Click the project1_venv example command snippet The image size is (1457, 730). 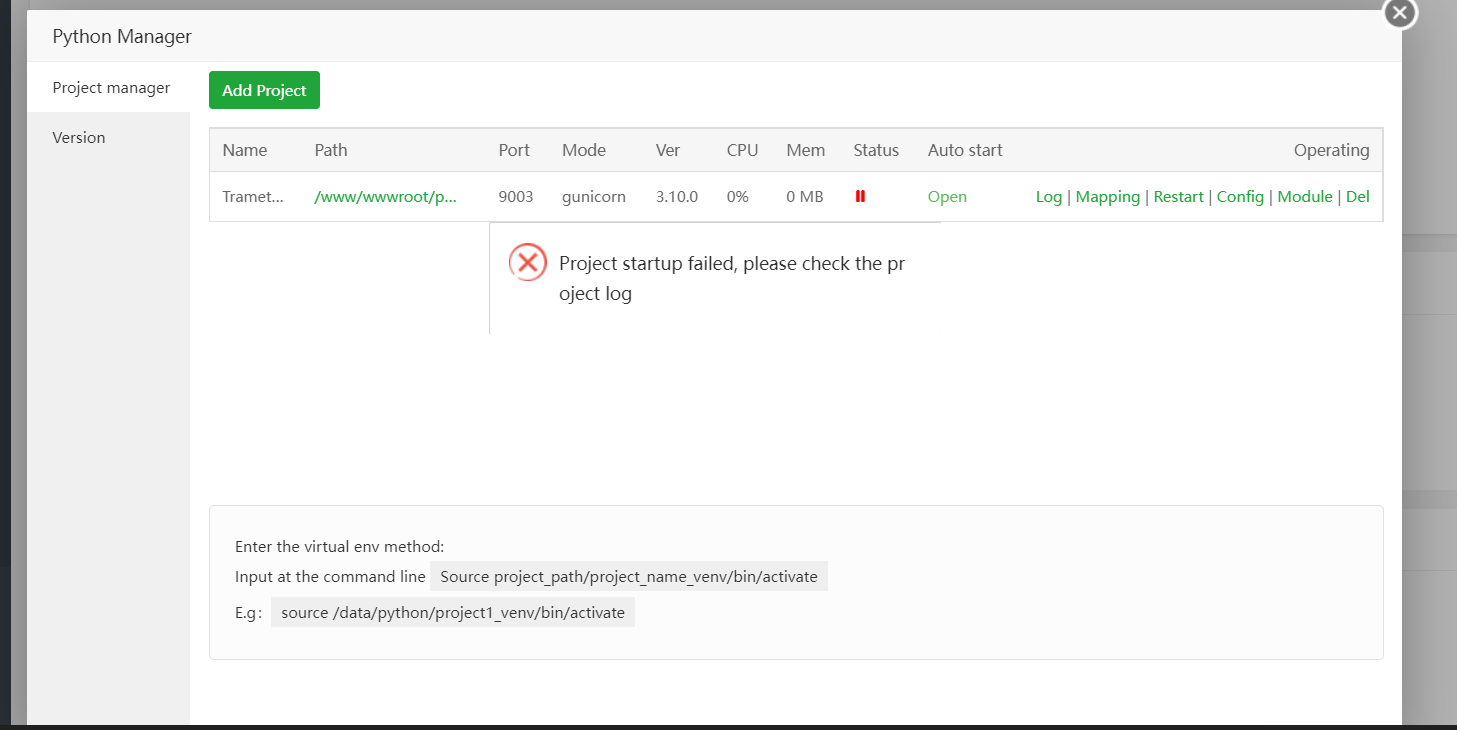[452, 613]
